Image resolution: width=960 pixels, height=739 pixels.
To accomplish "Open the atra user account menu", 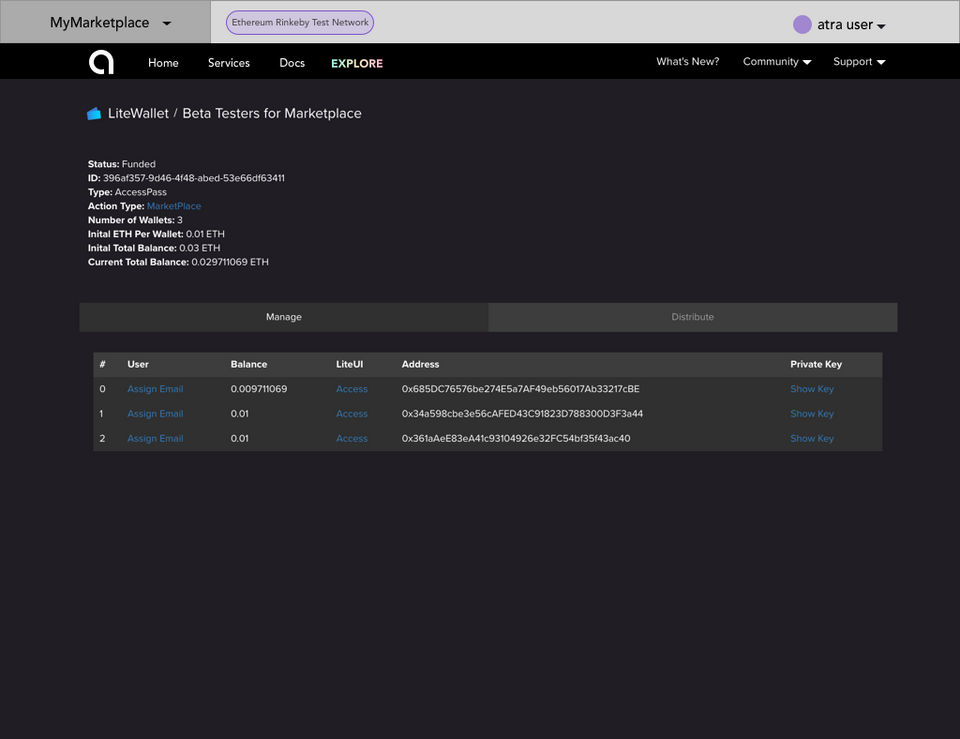I will click(x=852, y=25).
